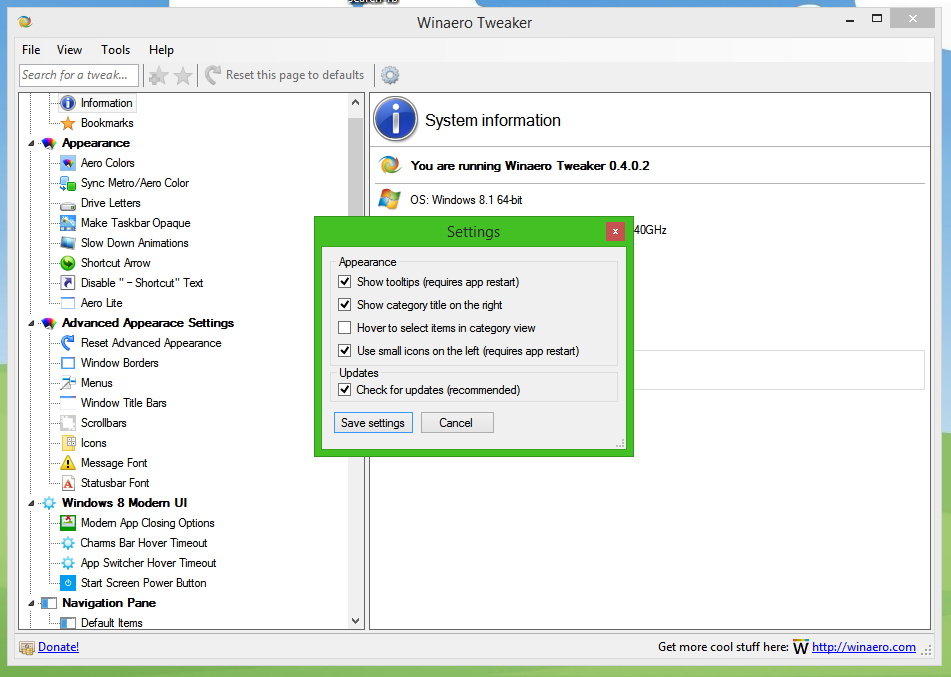Add bookmark with first star icon
Viewport: 951px width, 677px height.
pos(158,76)
